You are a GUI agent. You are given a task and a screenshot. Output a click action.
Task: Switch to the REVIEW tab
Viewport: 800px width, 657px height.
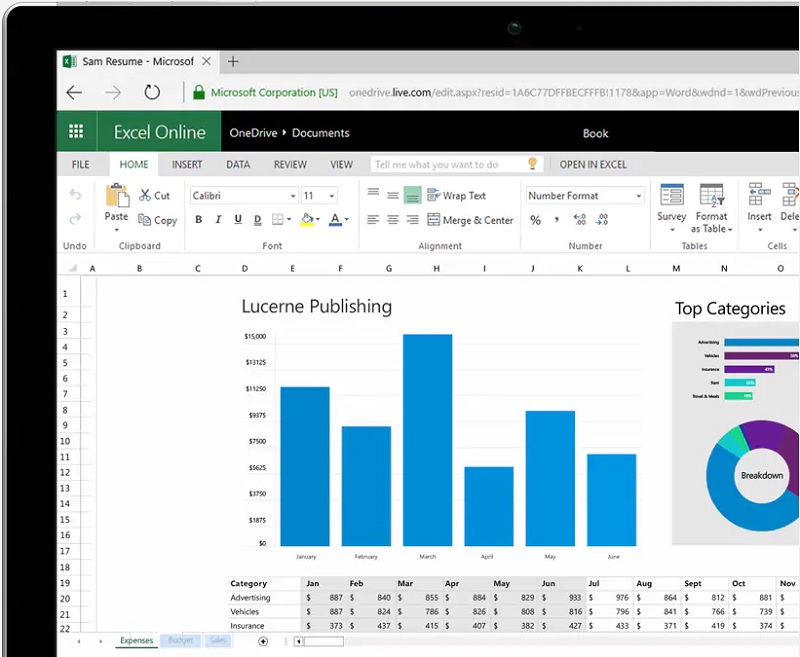pos(290,164)
